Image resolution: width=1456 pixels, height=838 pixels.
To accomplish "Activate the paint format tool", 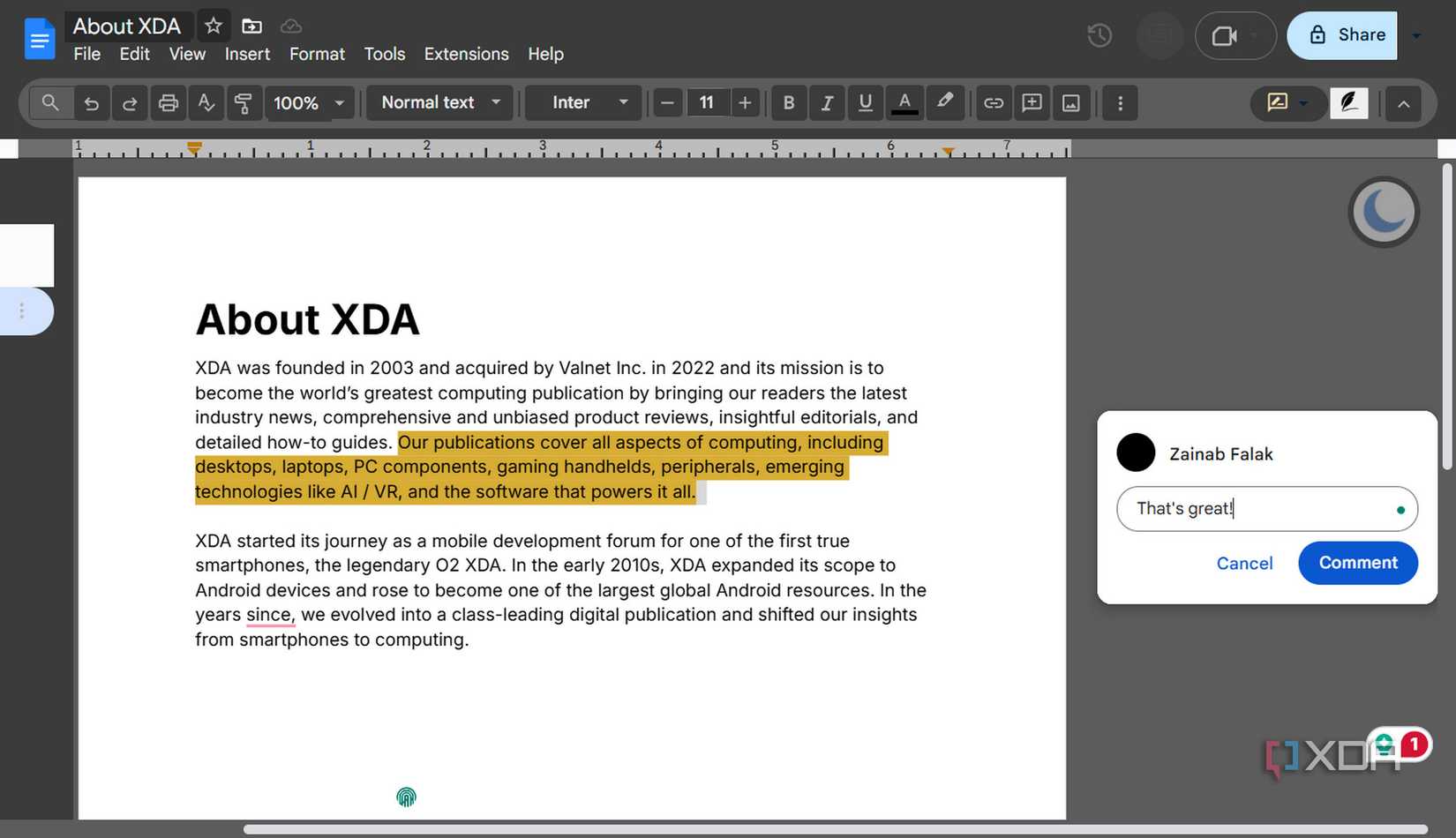I will (x=244, y=103).
